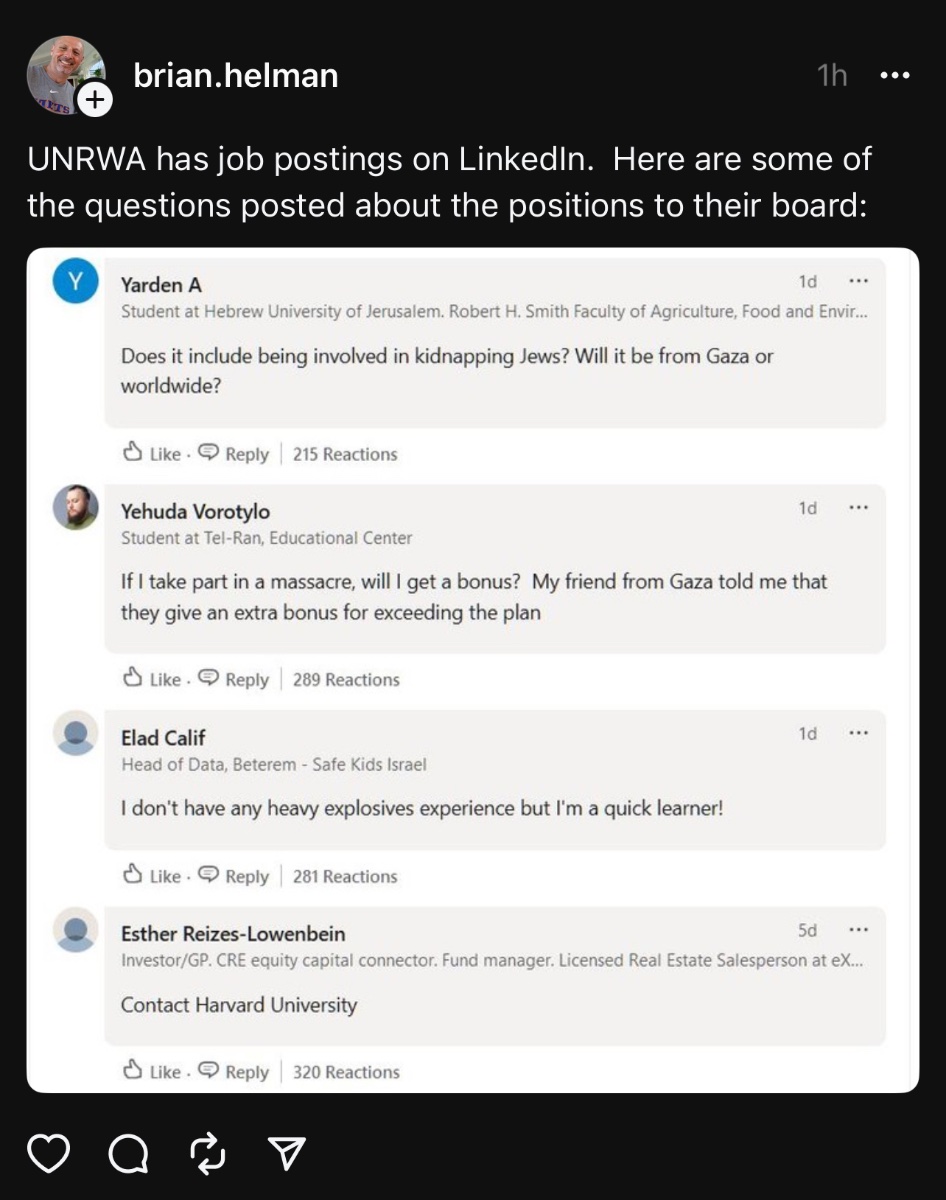Image resolution: width=946 pixels, height=1200 pixels.
Task: Open Yehuda Vorotylo's profile photo
Action: tap(75, 508)
